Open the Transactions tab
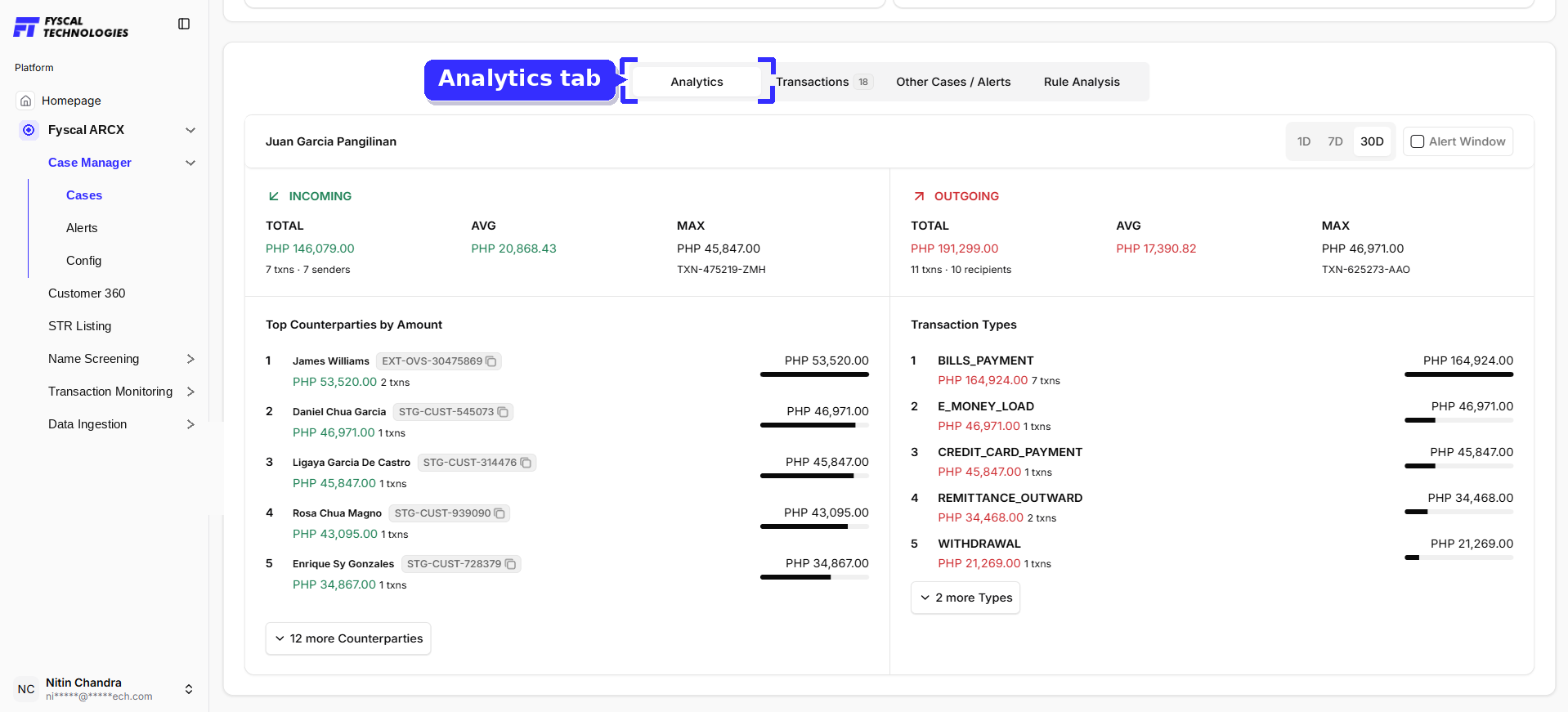Image resolution: width=1568 pixels, height=712 pixels. [x=824, y=82]
